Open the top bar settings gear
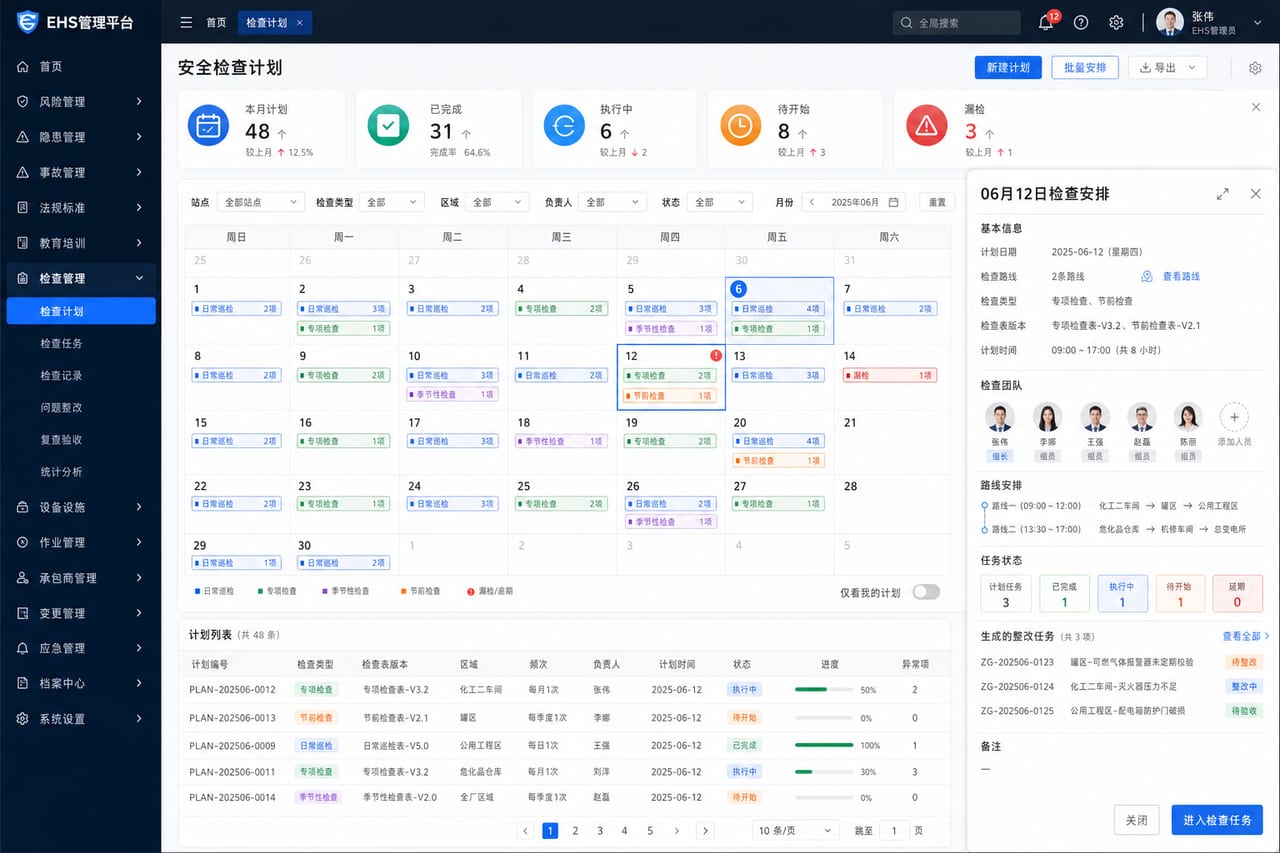Viewport: 1280px width, 853px height. click(1116, 22)
